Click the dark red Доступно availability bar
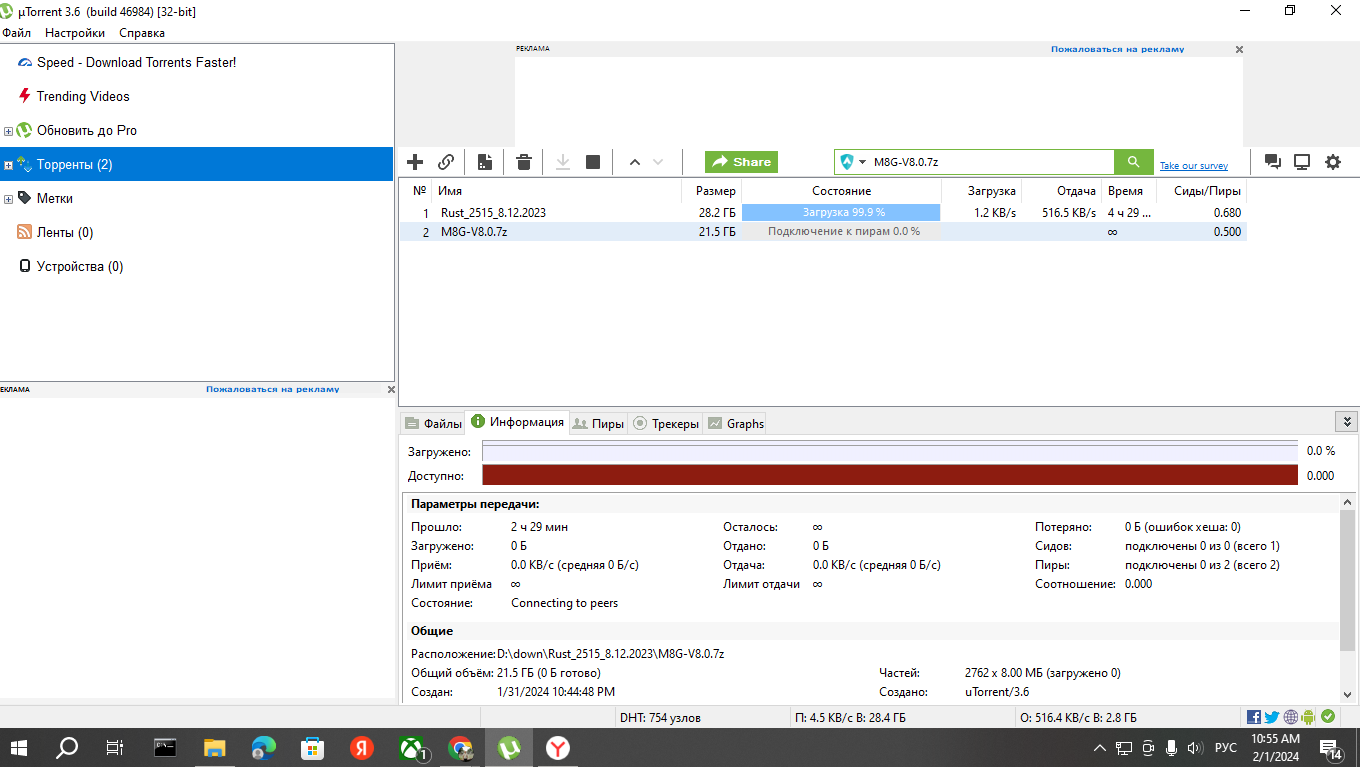Viewport: 1360px width, 767px height. coord(890,476)
